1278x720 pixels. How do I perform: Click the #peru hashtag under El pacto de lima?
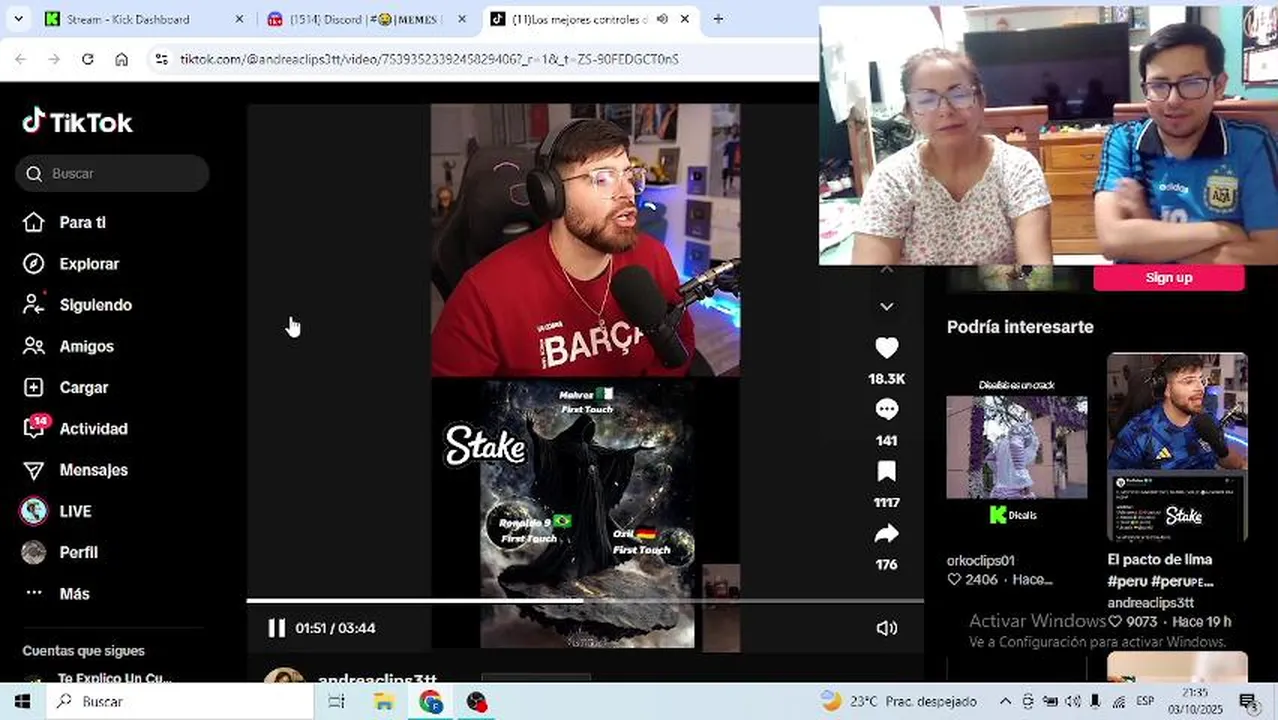click(x=1128, y=580)
